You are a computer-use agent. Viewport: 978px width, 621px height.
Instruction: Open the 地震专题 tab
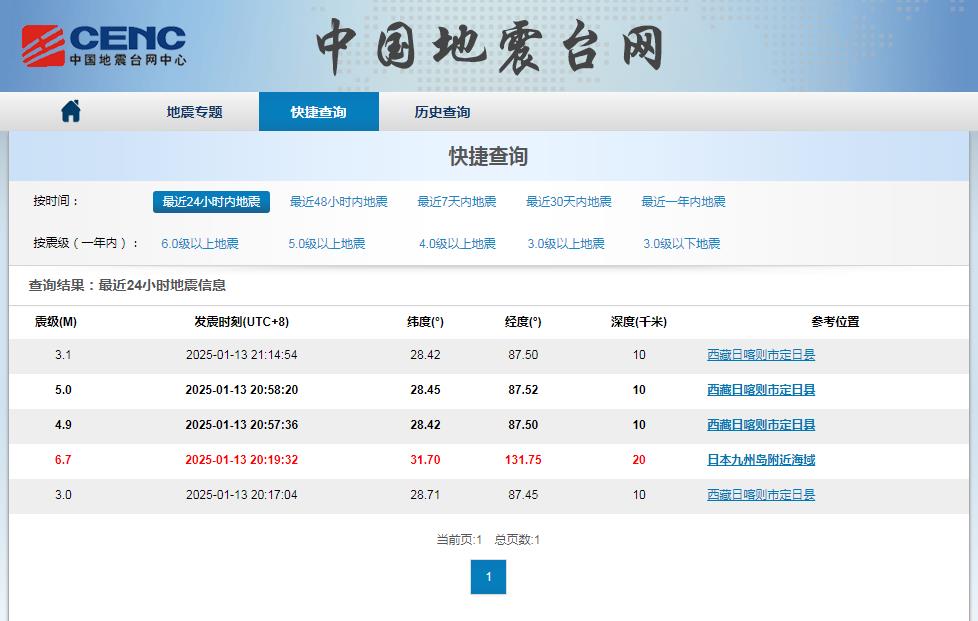tap(194, 112)
